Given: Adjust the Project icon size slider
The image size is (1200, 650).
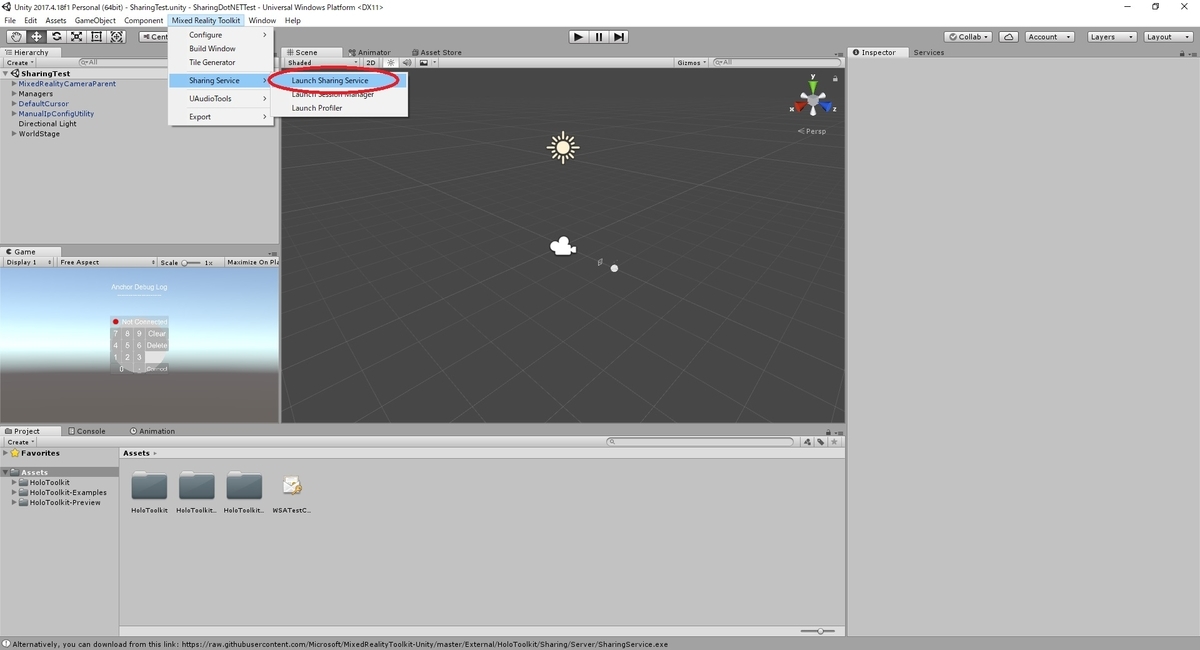Looking at the screenshot, I should [820, 631].
